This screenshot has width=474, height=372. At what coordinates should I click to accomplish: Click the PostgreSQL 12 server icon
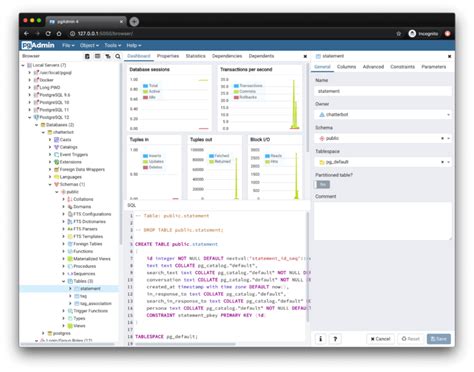(x=36, y=117)
